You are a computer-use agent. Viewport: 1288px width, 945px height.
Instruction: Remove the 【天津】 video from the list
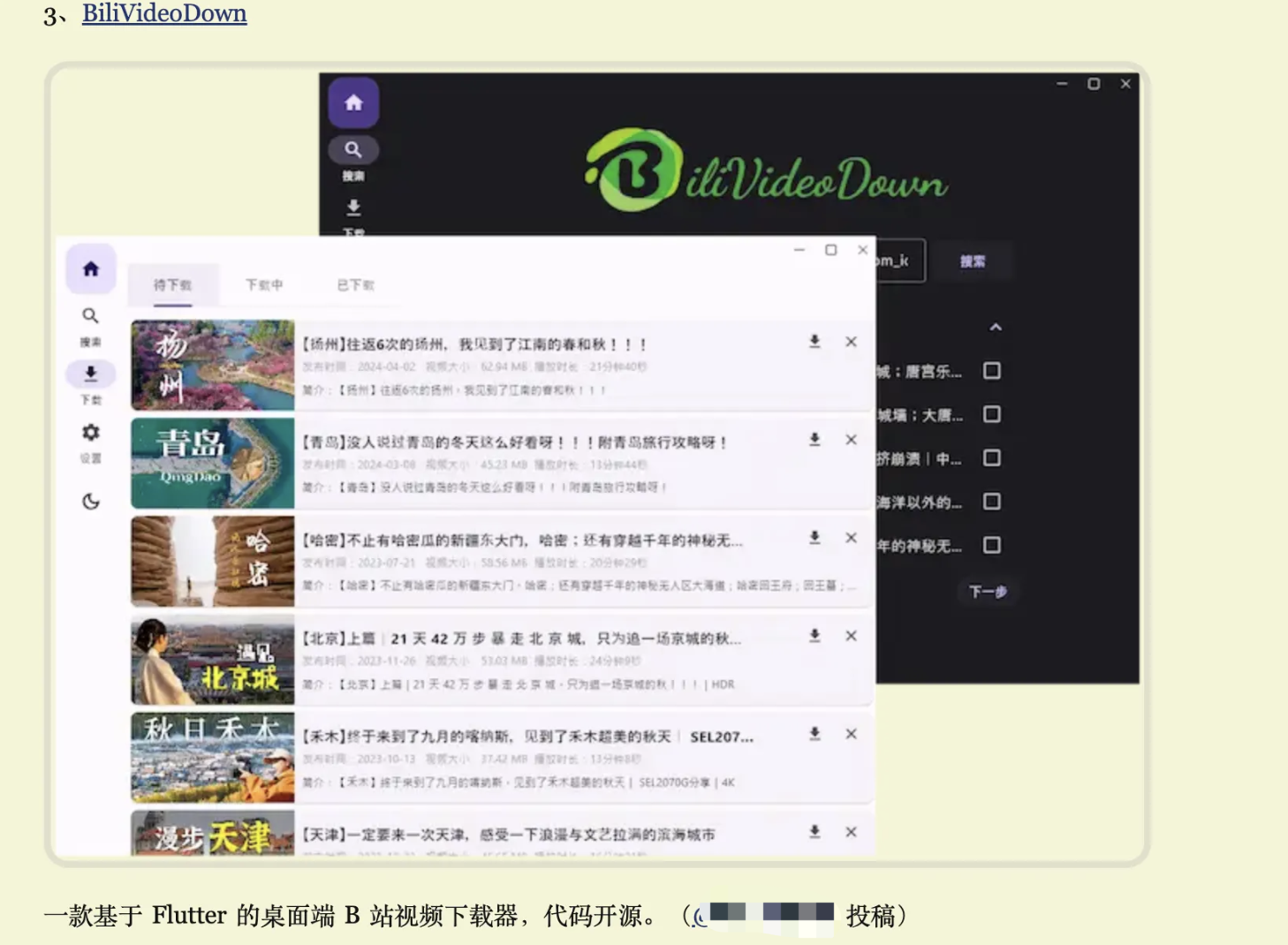(x=851, y=832)
